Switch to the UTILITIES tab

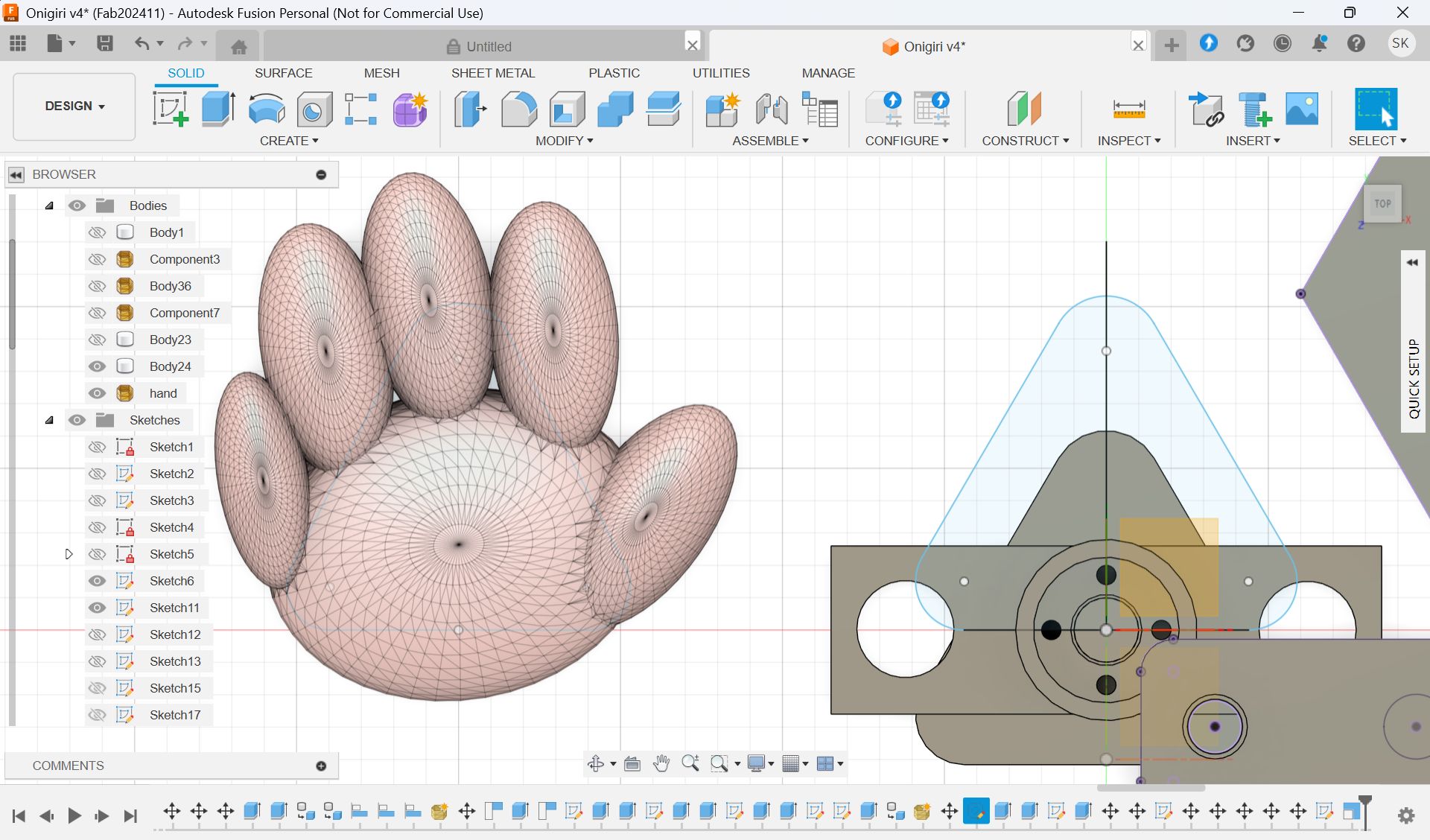[x=721, y=73]
